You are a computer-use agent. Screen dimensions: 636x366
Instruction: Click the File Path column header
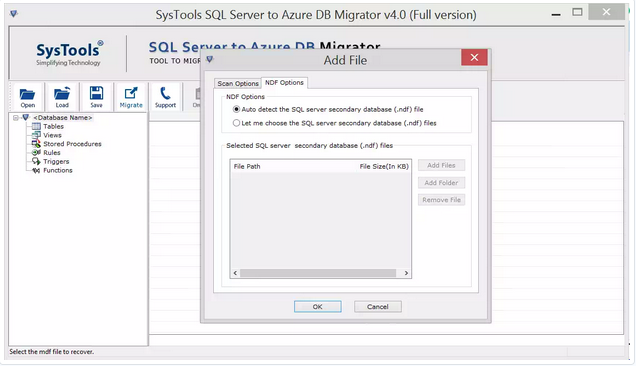coord(247,166)
